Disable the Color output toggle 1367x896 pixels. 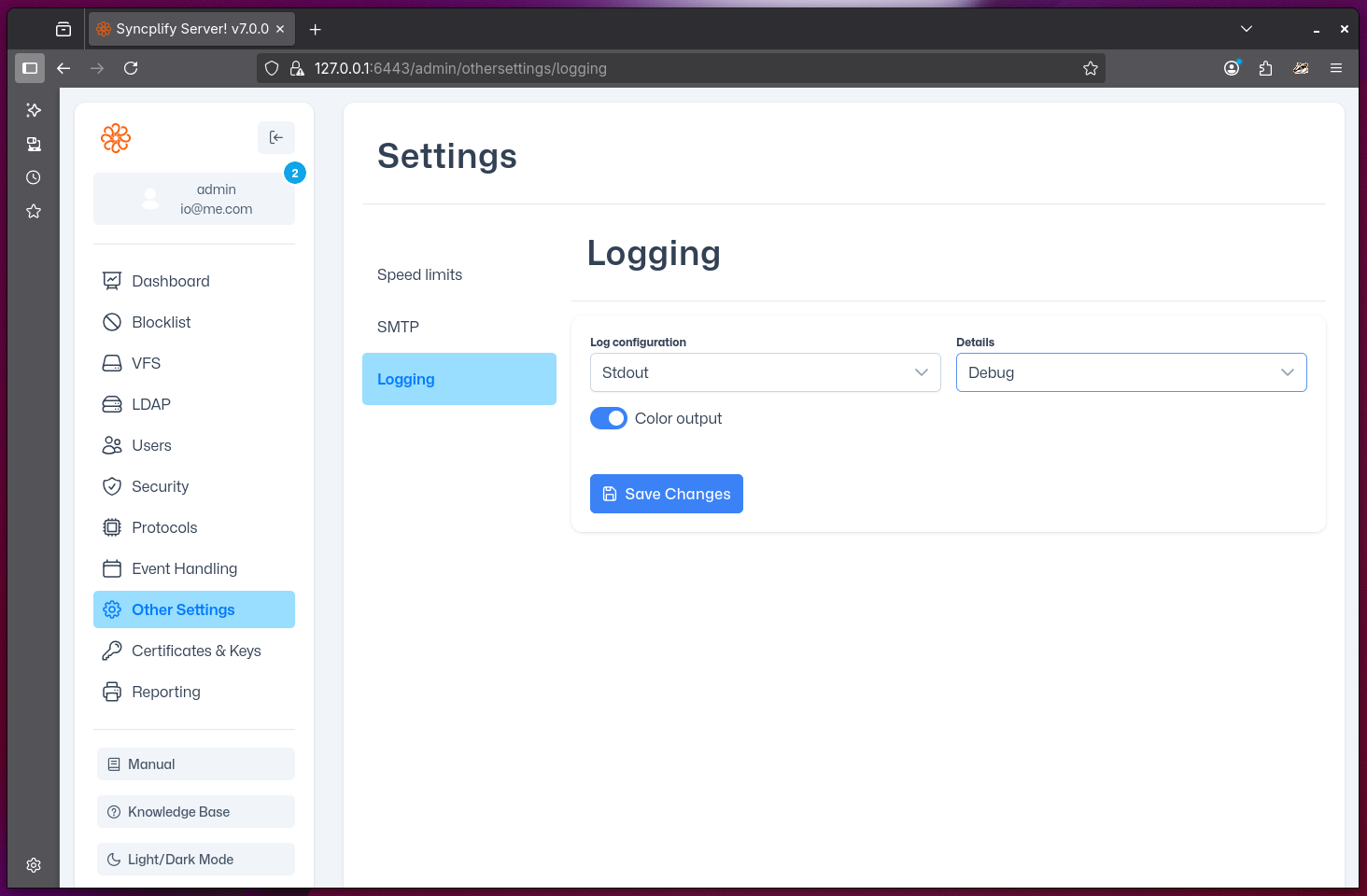tap(608, 418)
